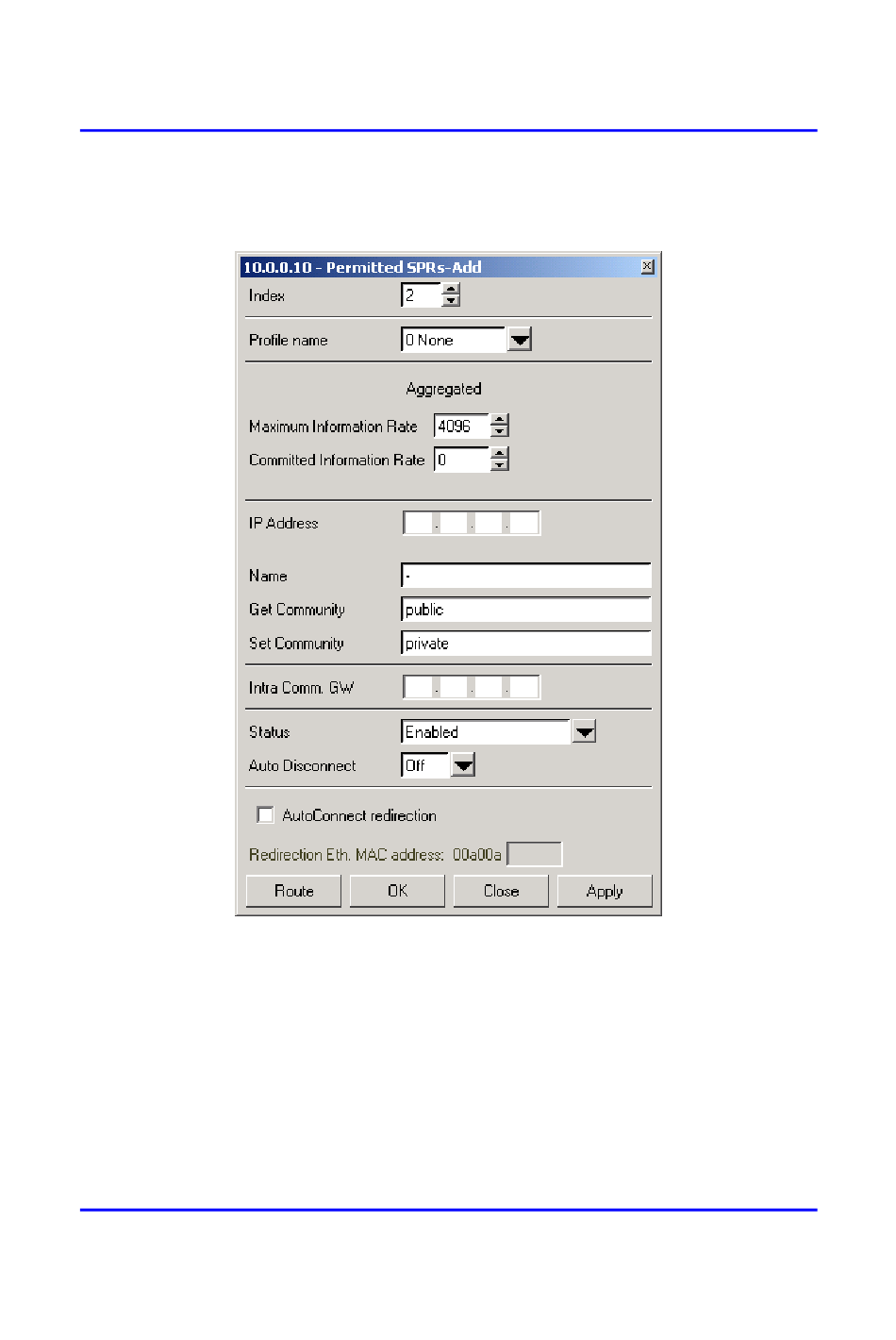The width and height of the screenshot is (896, 1340).
Task: Click the Apply button
Action: 605,891
